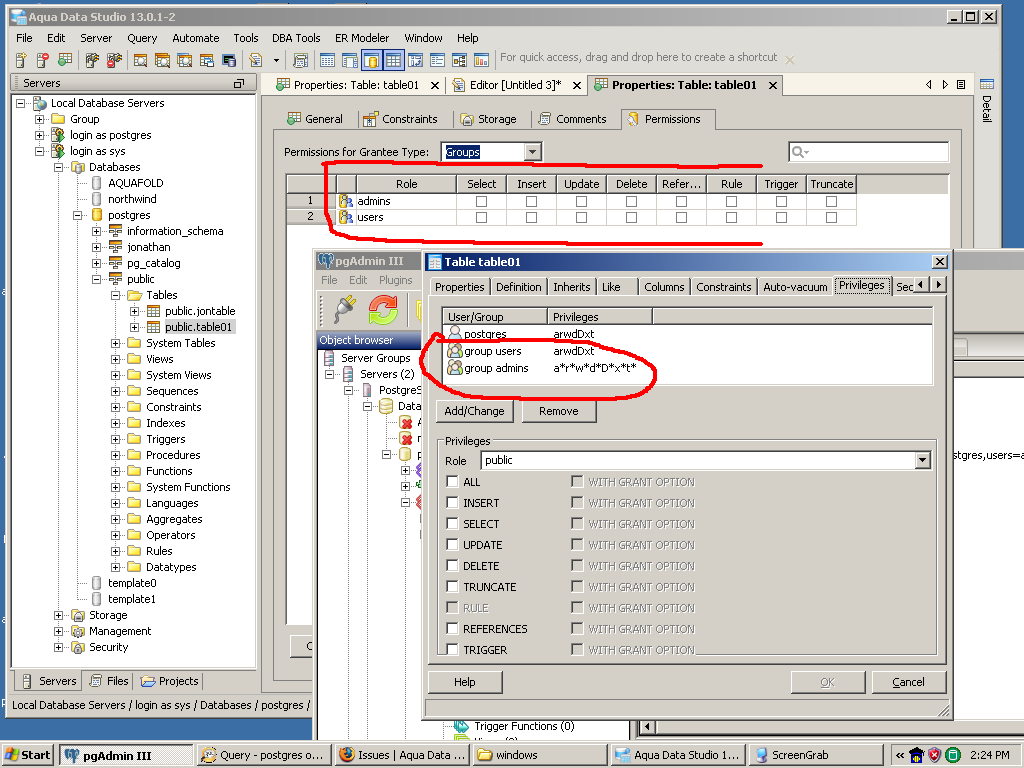Open the DBA Tools menu
Image resolution: width=1024 pixels, height=768 pixels.
[x=296, y=38]
